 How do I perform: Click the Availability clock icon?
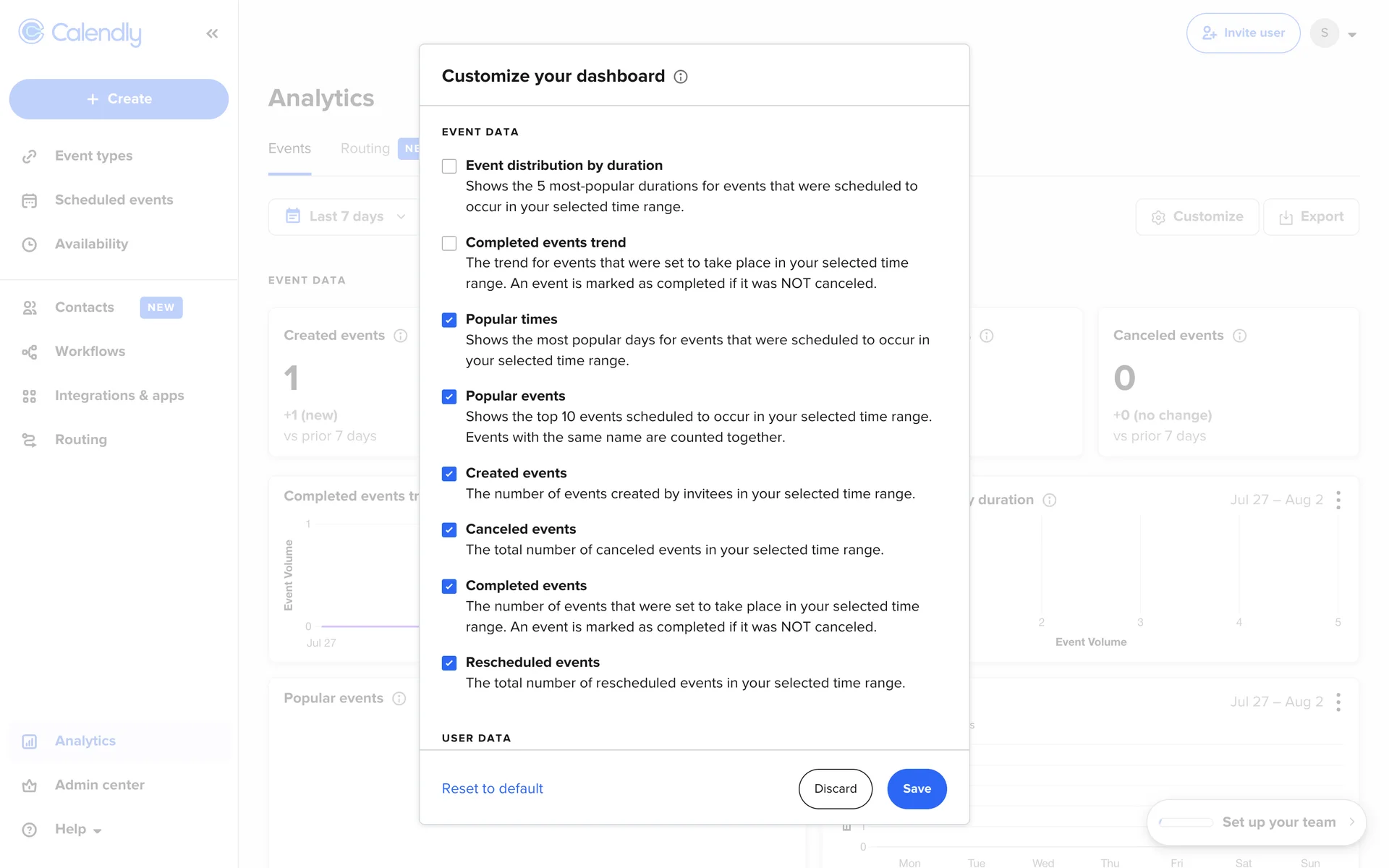click(30, 244)
